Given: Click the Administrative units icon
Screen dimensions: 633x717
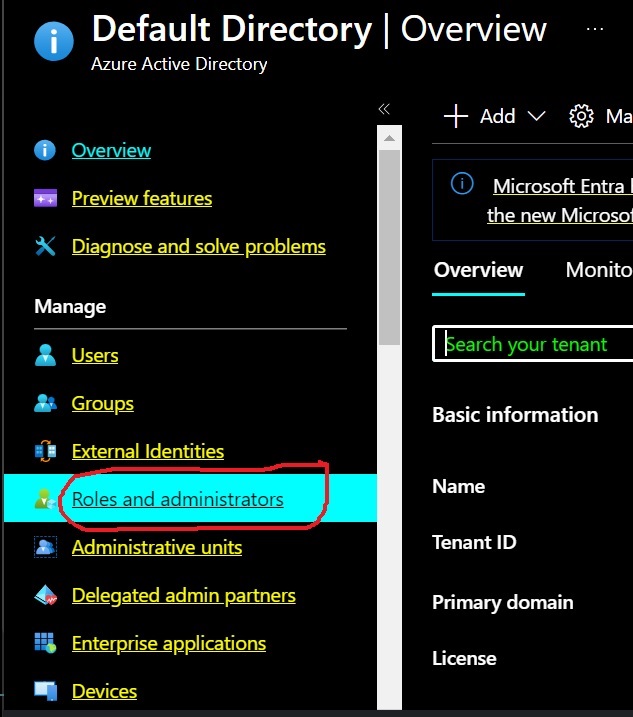Looking at the screenshot, I should coord(45,547).
